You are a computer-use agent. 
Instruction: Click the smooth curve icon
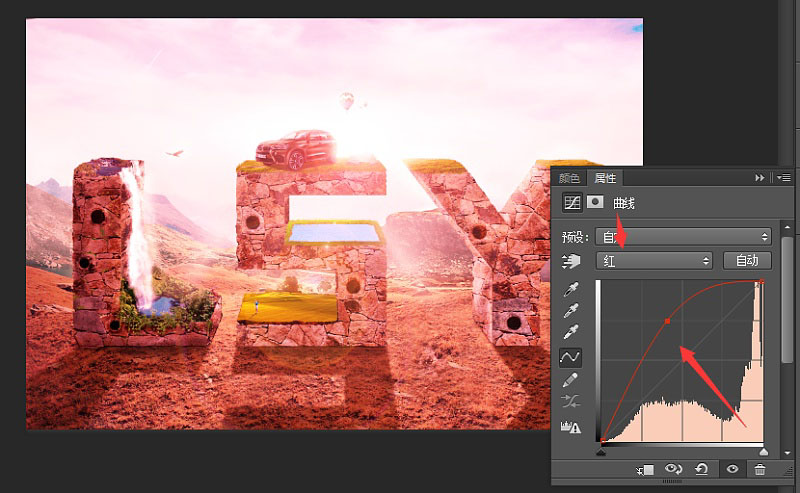(570, 402)
